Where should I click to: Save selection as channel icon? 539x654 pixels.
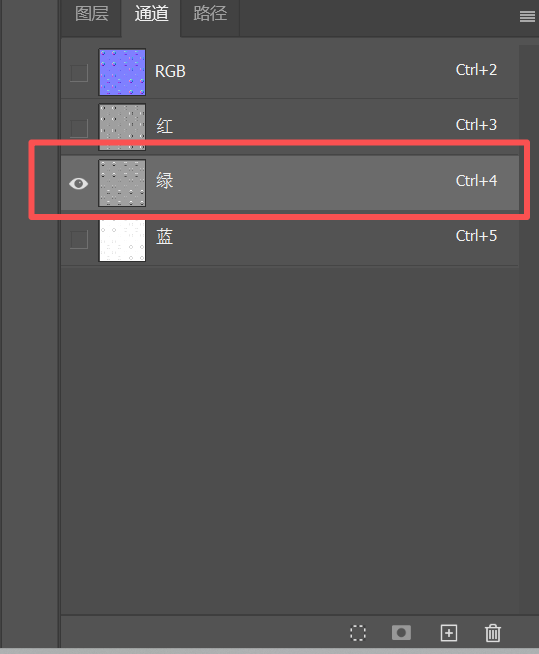click(401, 633)
